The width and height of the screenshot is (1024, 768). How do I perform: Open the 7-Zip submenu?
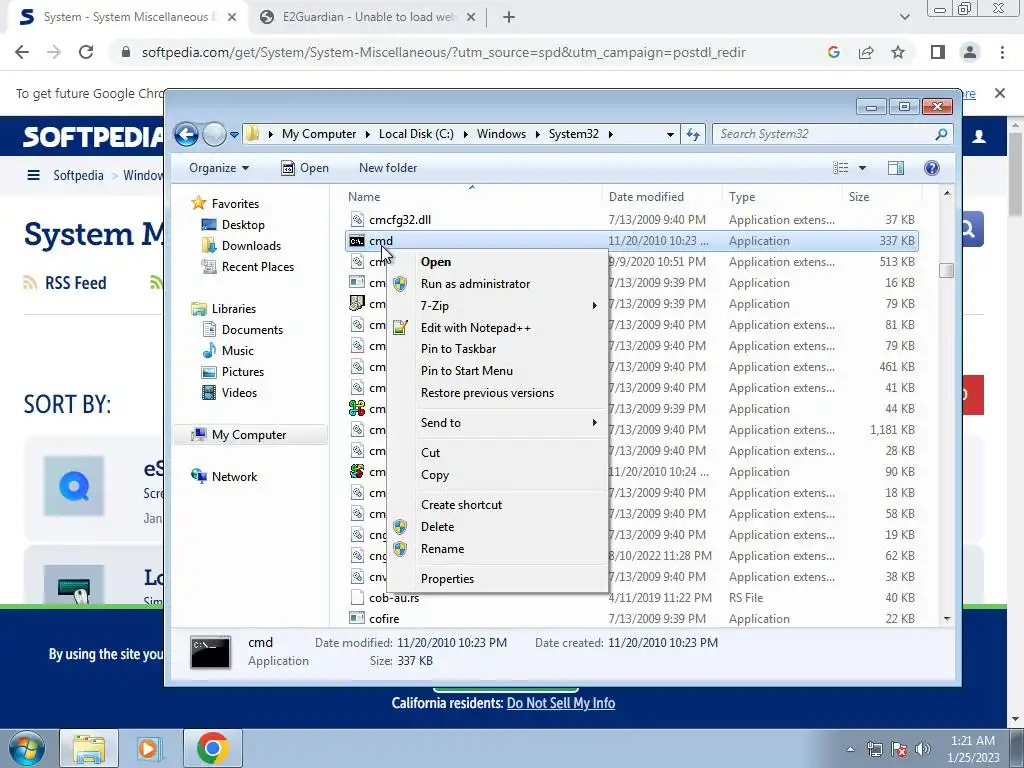tap(435, 306)
